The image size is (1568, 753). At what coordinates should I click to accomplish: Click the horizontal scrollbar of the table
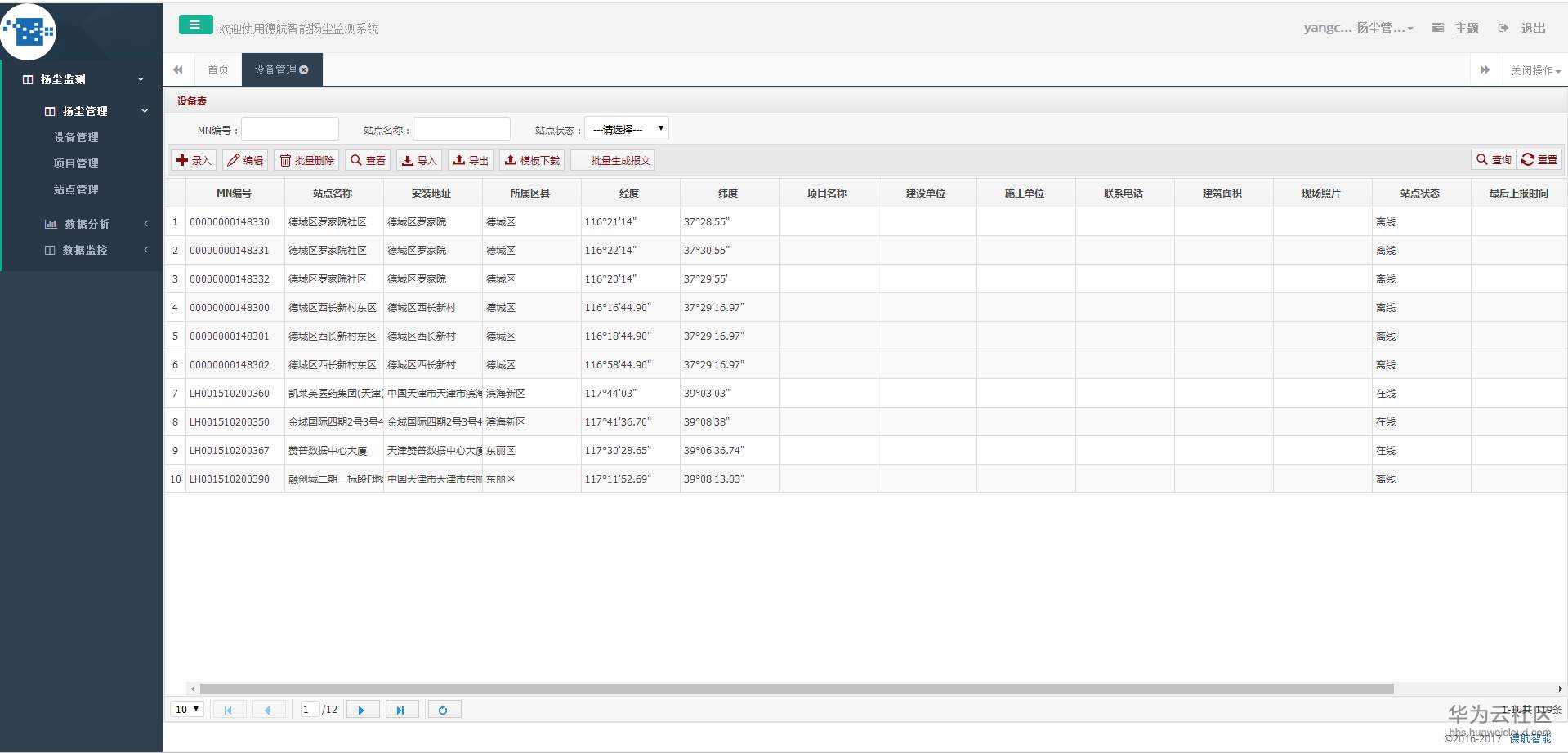pyautogui.click(x=797, y=689)
